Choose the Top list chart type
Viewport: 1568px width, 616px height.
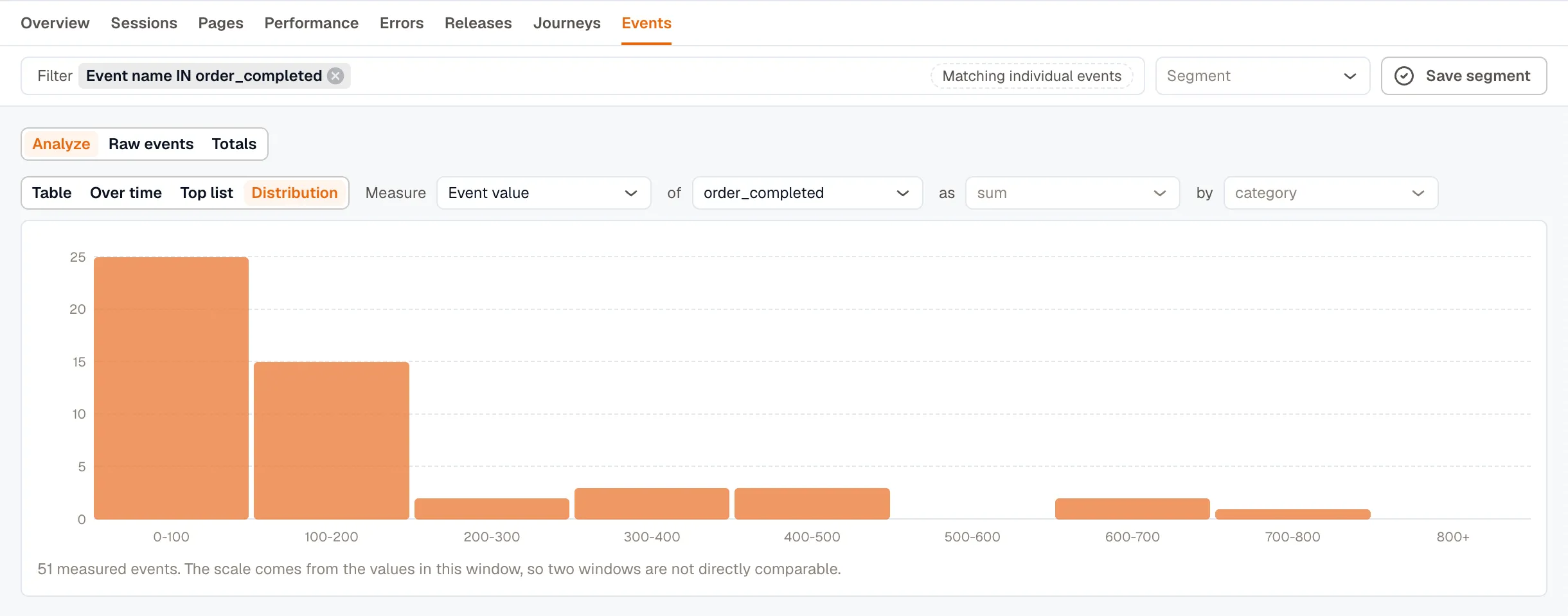coord(206,193)
